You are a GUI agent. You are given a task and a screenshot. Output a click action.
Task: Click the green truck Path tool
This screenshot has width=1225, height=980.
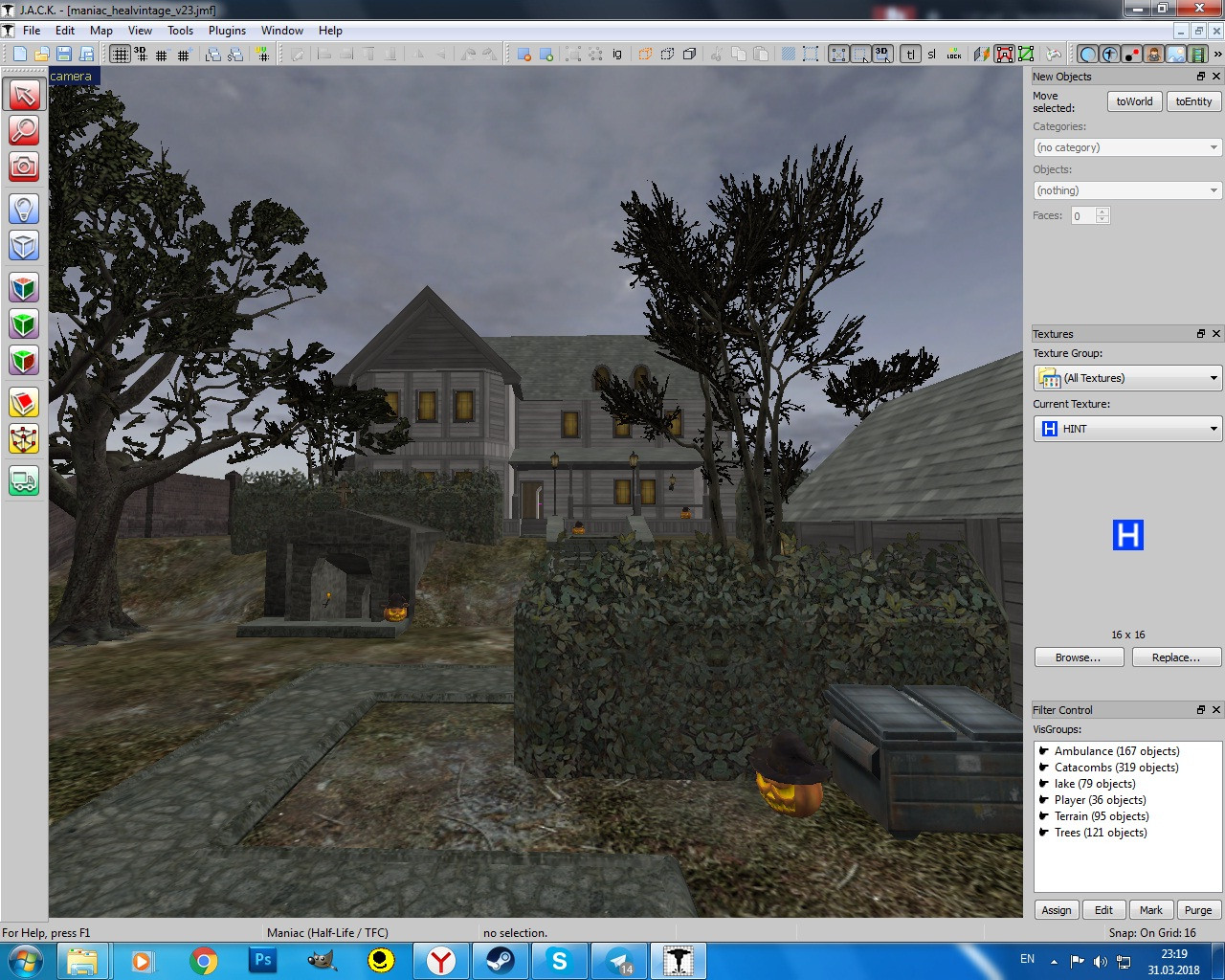coord(24,480)
